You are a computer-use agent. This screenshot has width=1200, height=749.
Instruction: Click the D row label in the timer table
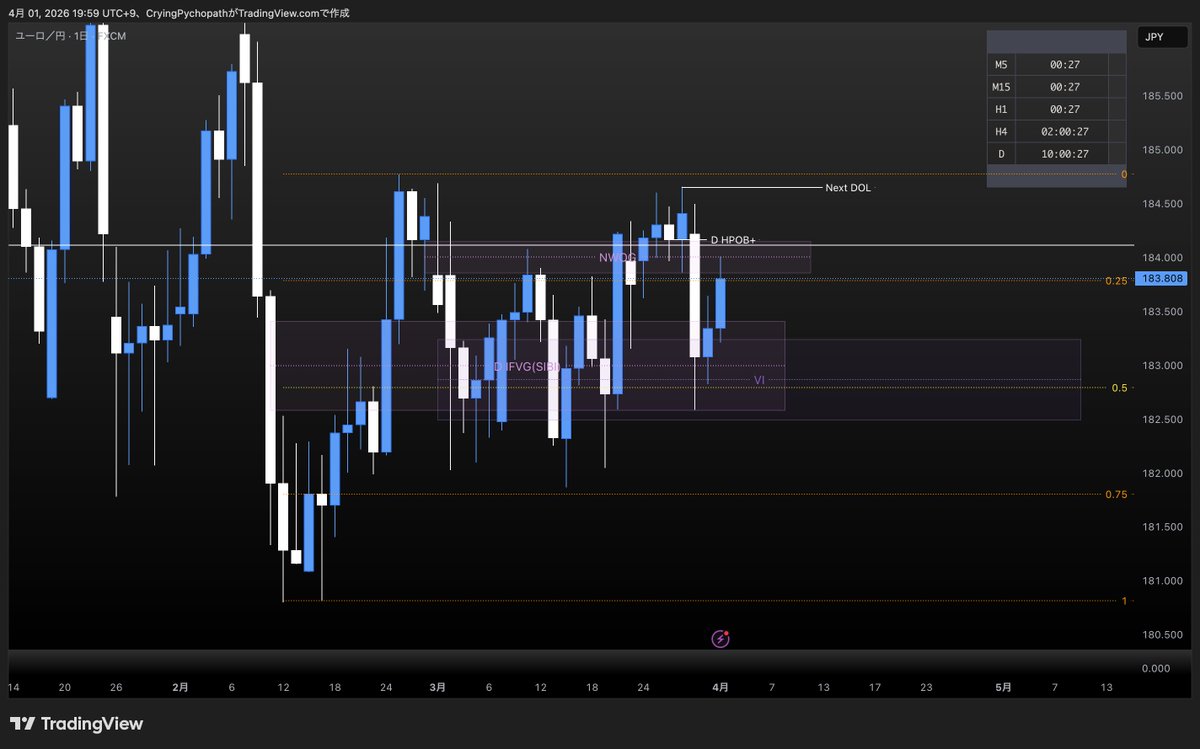click(1001, 154)
